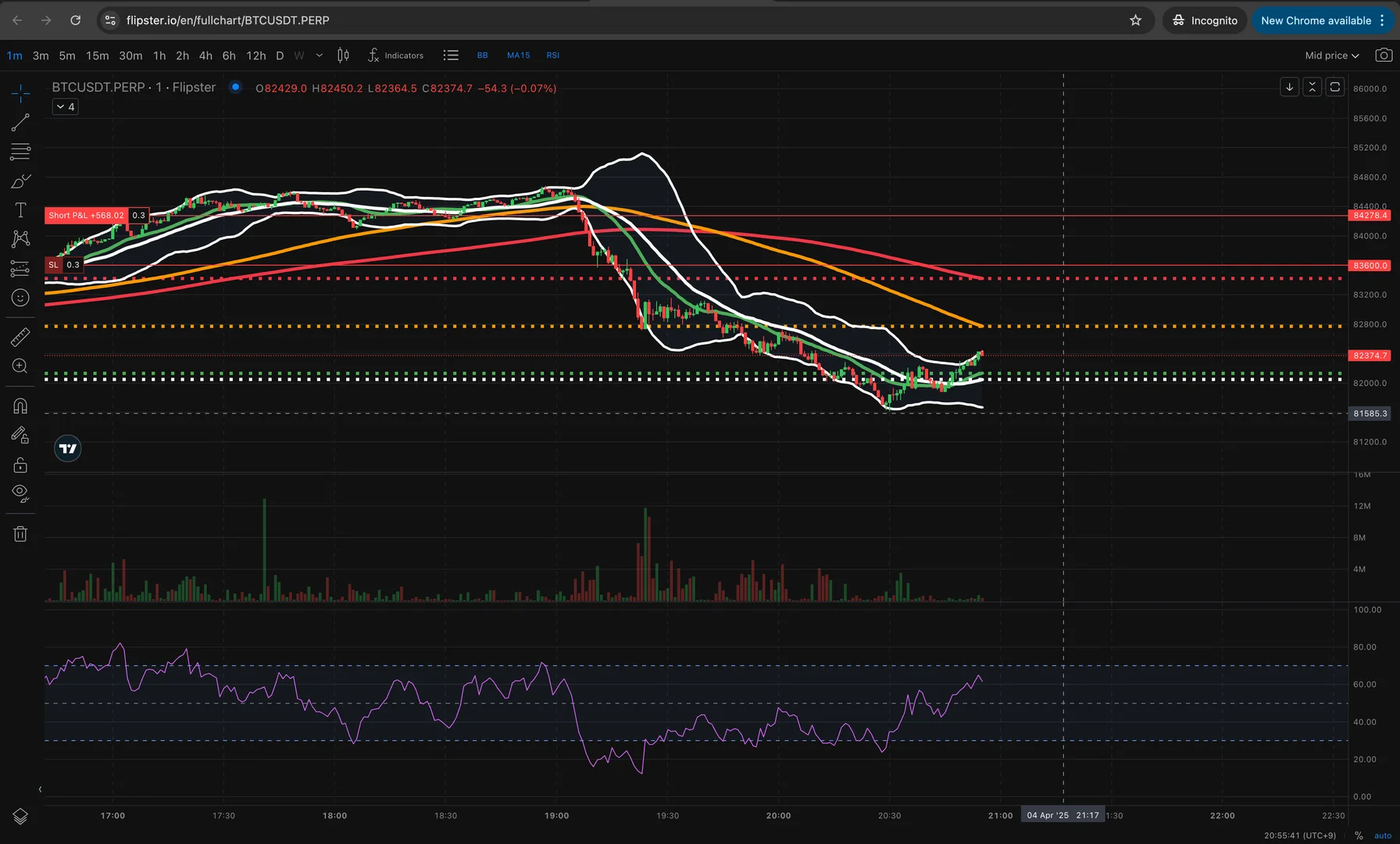Select the Text annotation tool
Image resolution: width=1400 pixels, height=844 pixels.
point(20,210)
